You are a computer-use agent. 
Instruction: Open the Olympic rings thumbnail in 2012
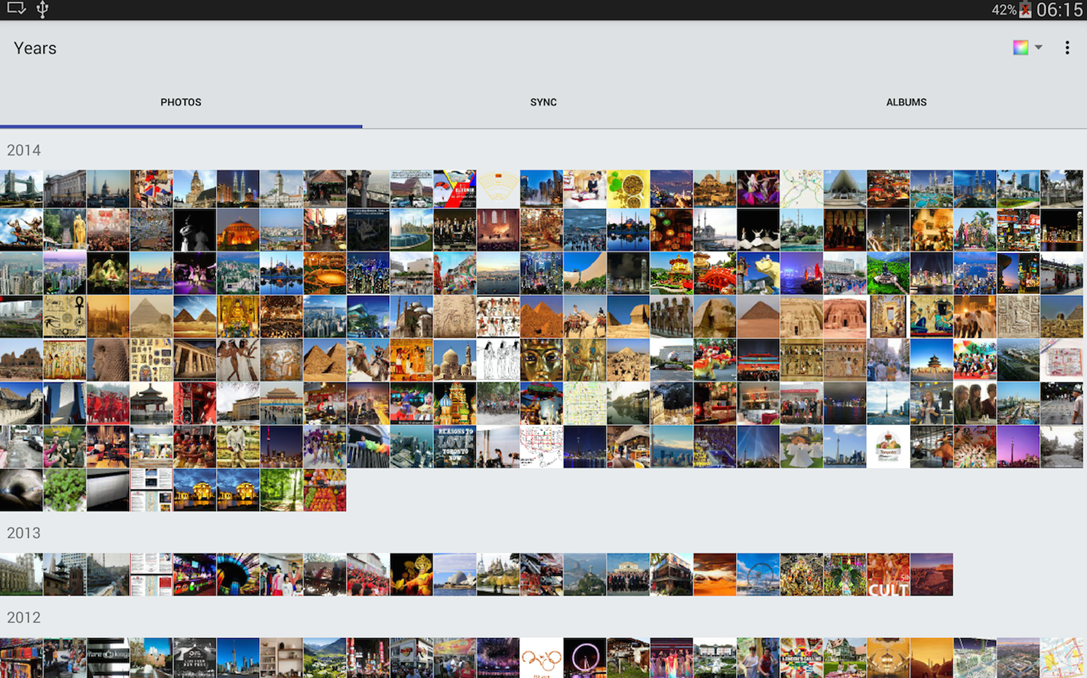coord(541,658)
